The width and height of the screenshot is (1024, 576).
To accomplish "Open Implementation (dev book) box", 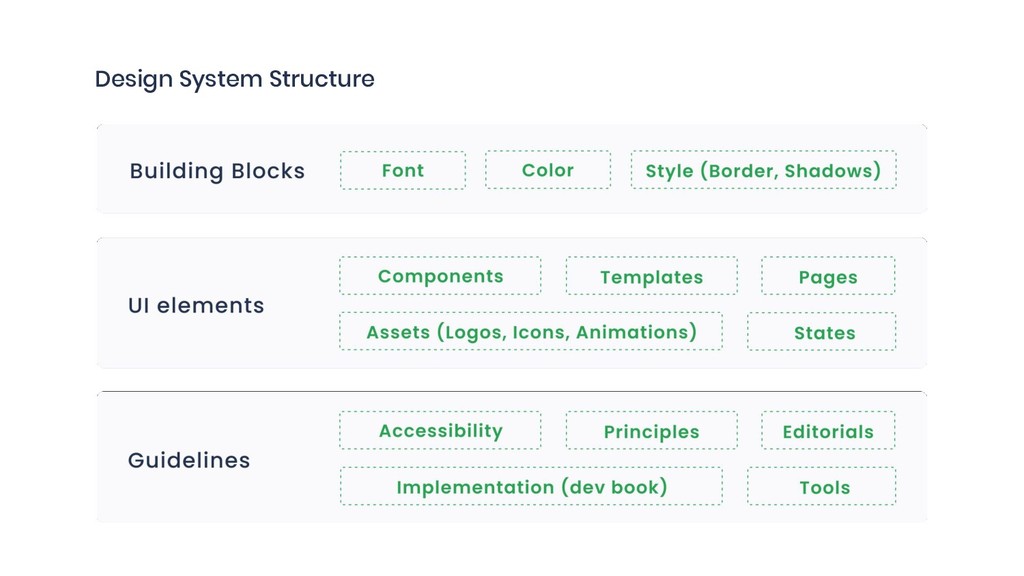I will pyautogui.click(x=531, y=487).
